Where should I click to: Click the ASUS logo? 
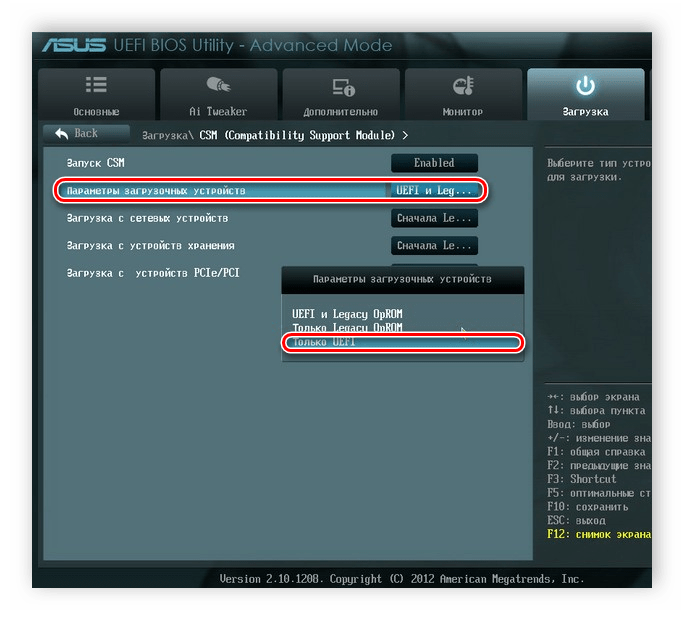coord(74,45)
